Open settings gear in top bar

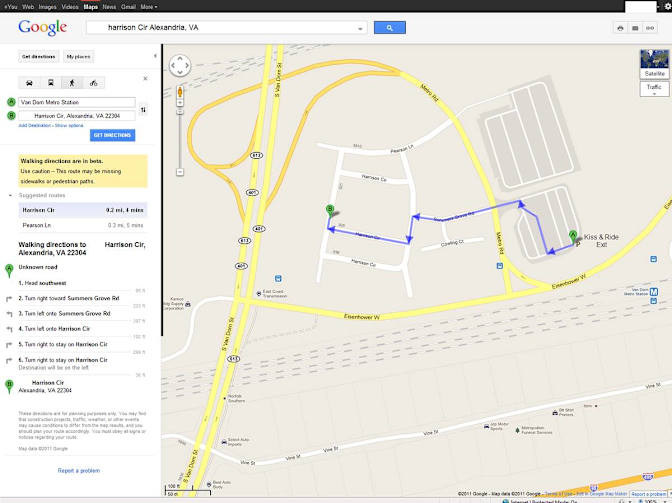[x=666, y=7]
